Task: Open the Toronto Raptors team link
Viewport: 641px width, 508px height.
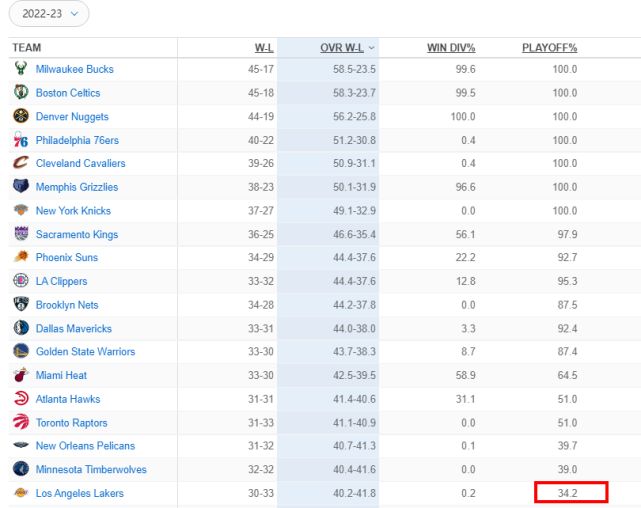Action: 72,423
